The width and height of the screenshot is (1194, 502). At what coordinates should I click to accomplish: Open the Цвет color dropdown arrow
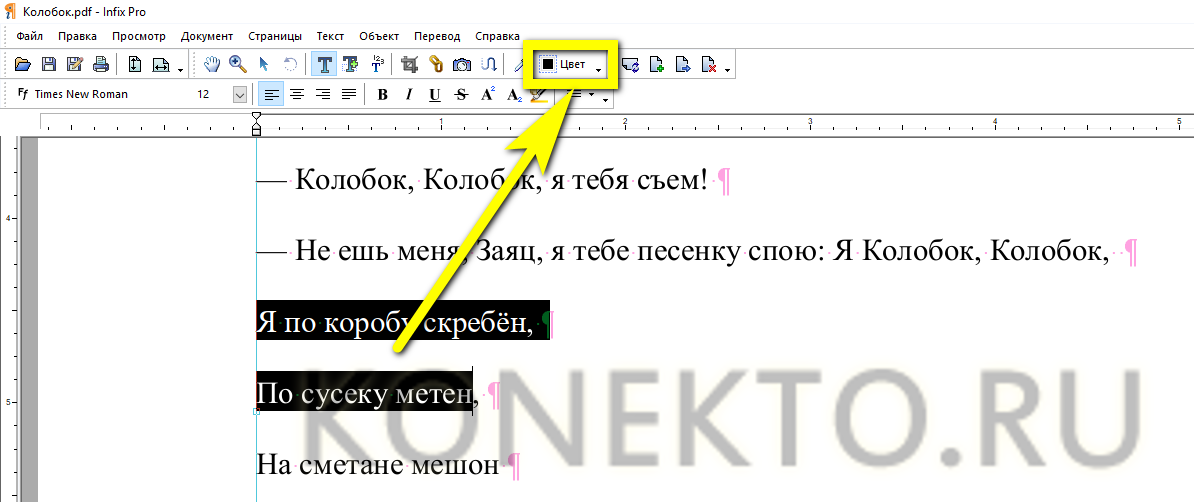pyautogui.click(x=599, y=67)
